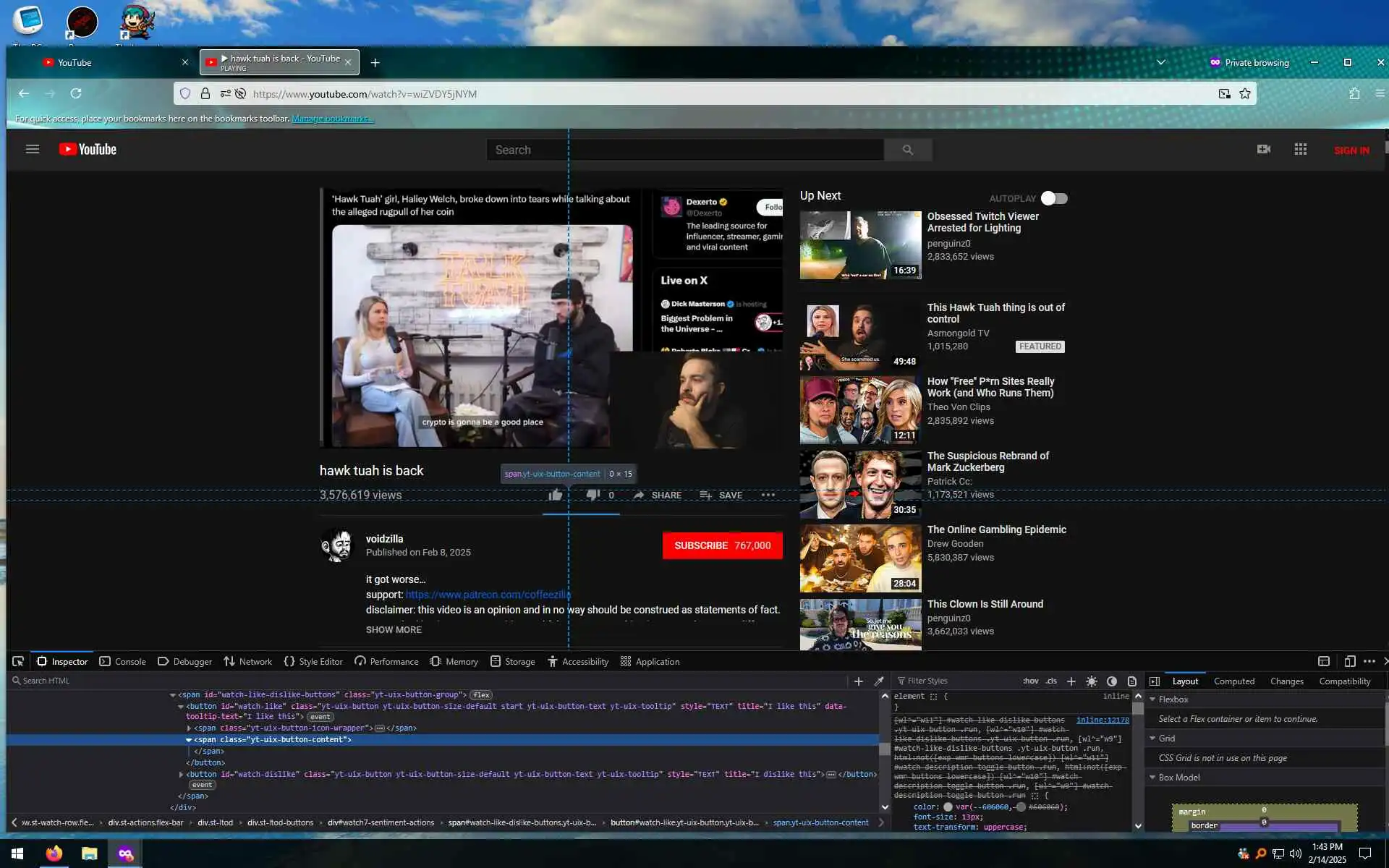Image resolution: width=1389 pixels, height=868 pixels.
Task: Collapse the Flexbox section
Action: click(x=1152, y=699)
